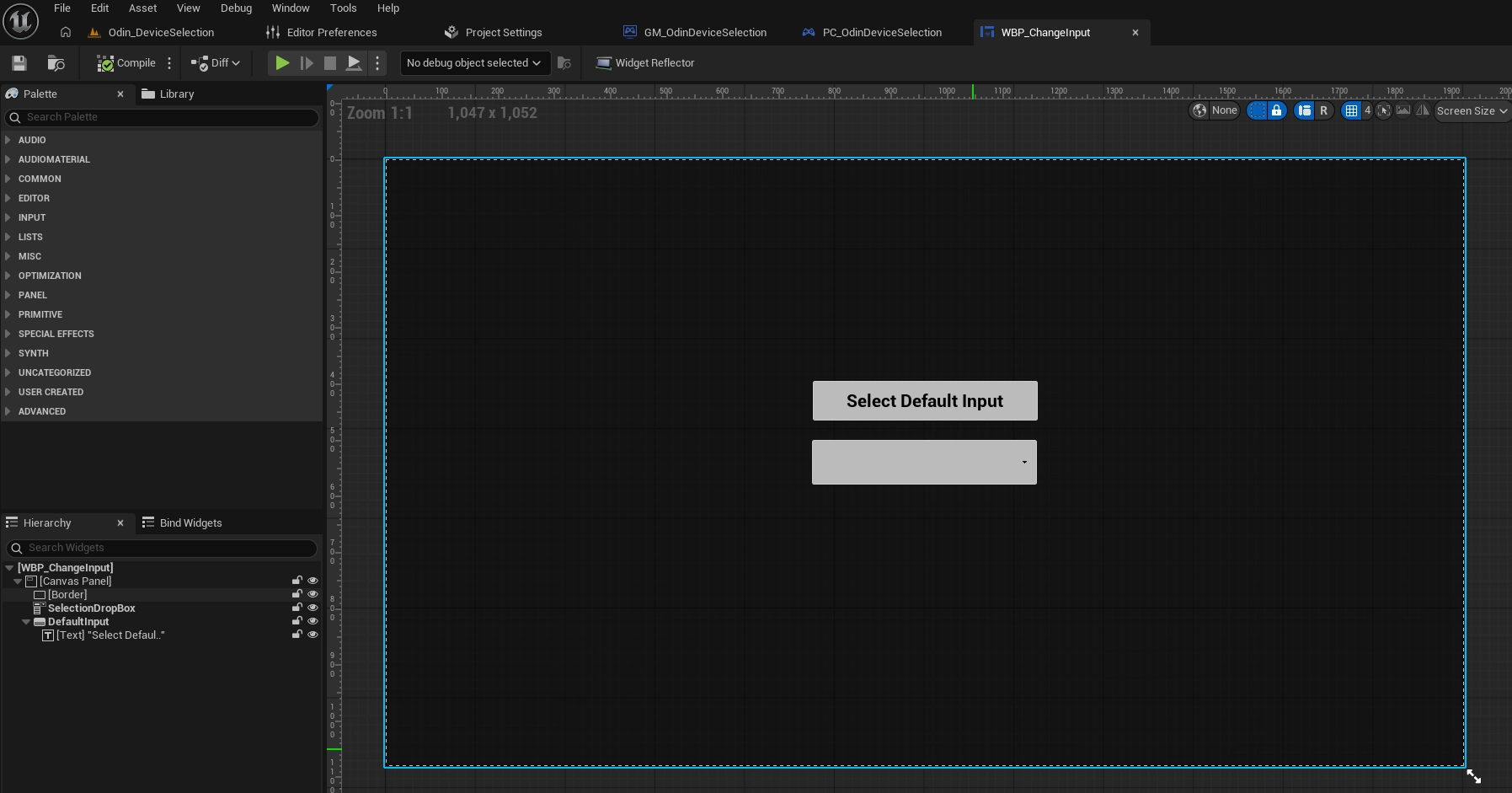Collapse the Canvas Panel tree node
The width and height of the screenshot is (1512, 793).
click(18, 581)
